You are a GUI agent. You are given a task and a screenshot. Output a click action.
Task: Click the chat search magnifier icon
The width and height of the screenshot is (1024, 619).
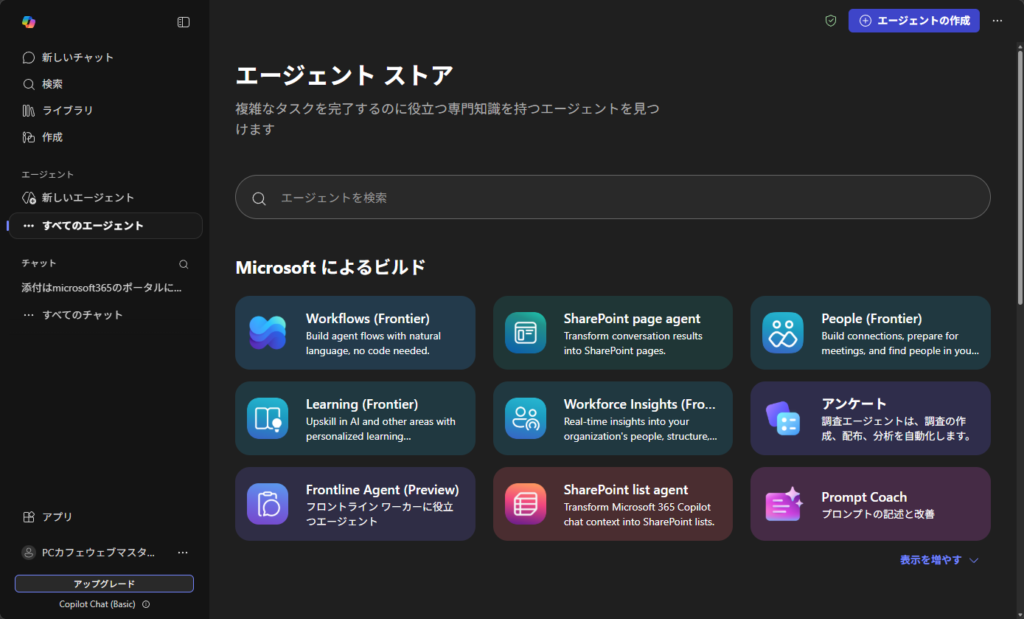click(183, 265)
